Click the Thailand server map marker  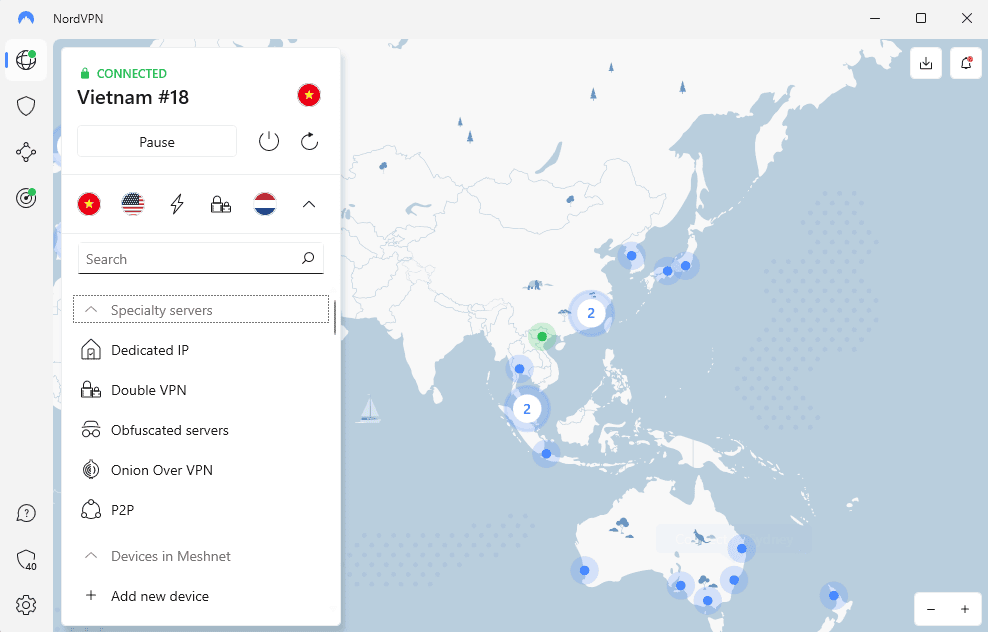click(x=520, y=369)
